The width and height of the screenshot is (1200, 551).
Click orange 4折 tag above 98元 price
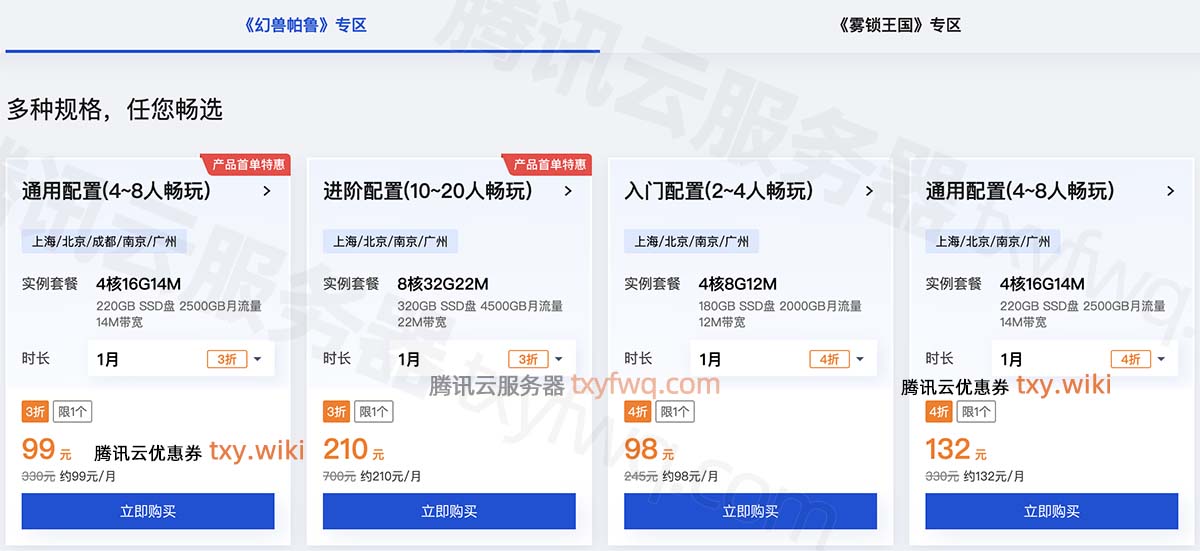point(637,411)
